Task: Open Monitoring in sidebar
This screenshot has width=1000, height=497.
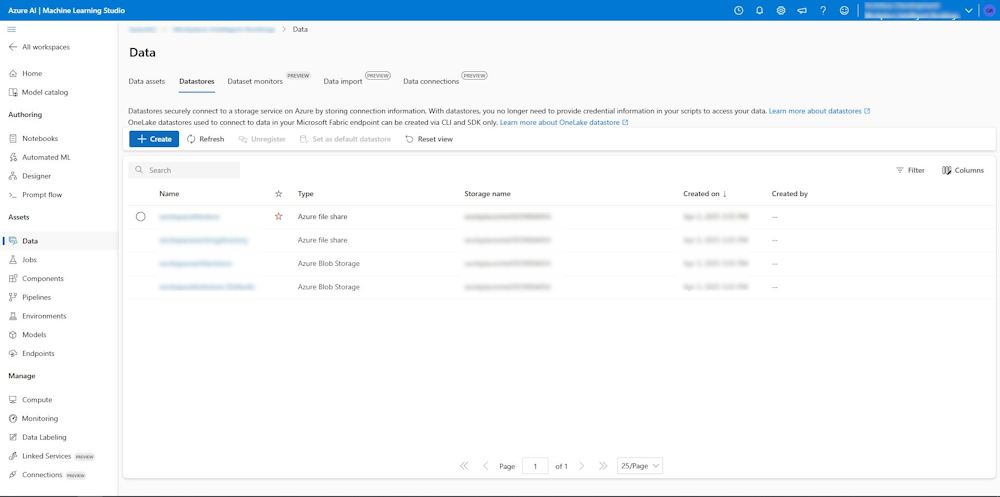Action: pos(34,419)
